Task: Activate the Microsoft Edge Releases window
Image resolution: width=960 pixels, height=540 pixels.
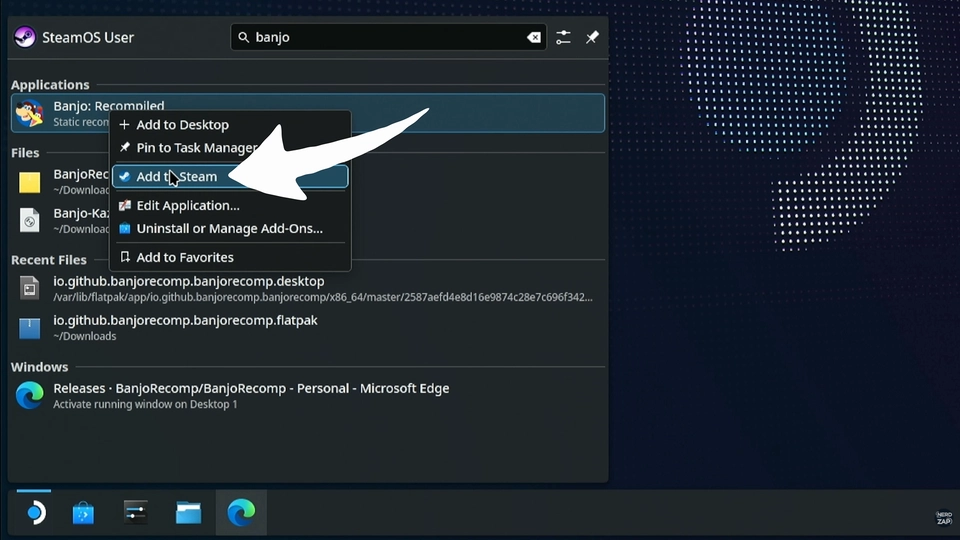Action: pyautogui.click(x=250, y=389)
